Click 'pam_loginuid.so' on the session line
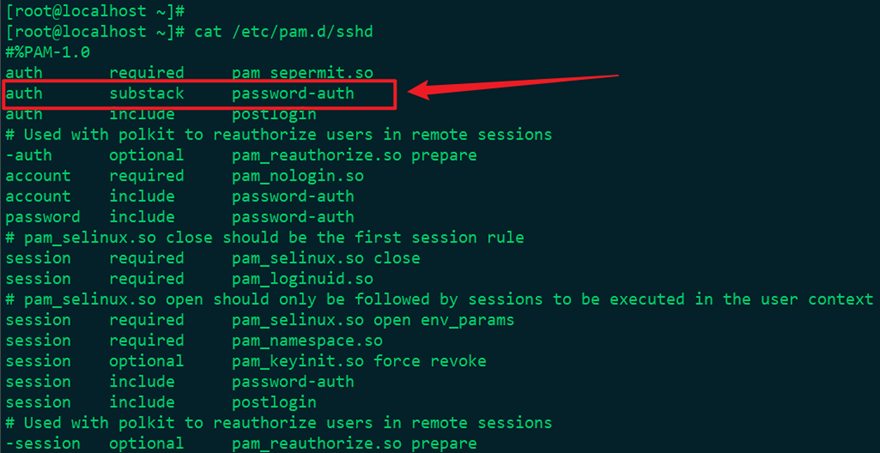Screen dimensions: 880x453 (302, 279)
